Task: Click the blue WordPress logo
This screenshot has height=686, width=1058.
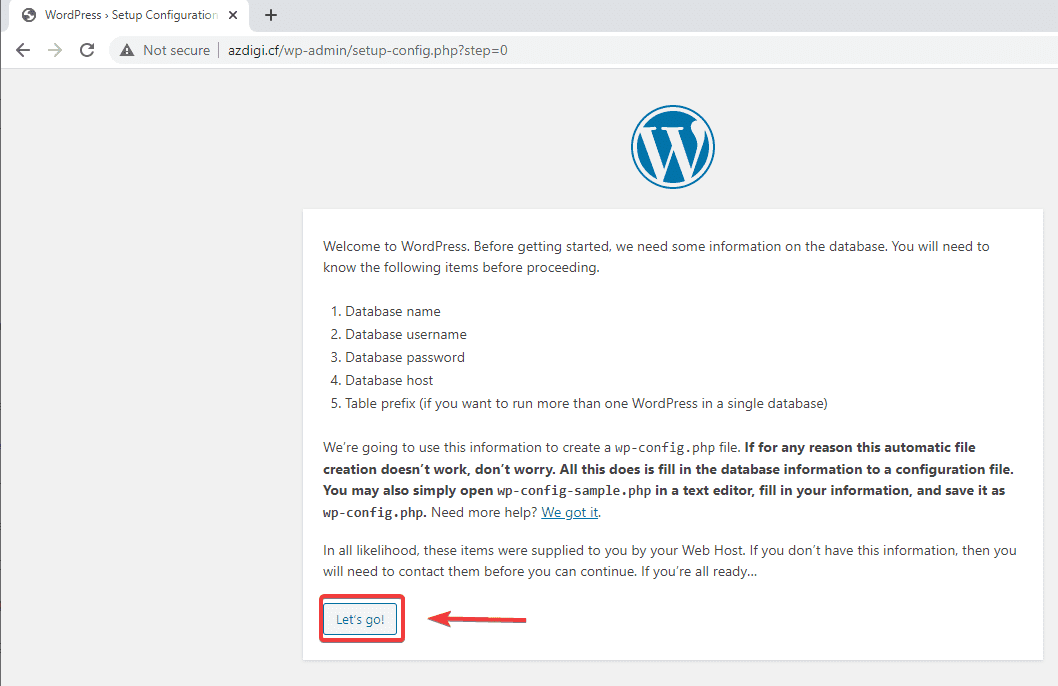Action: tap(672, 147)
